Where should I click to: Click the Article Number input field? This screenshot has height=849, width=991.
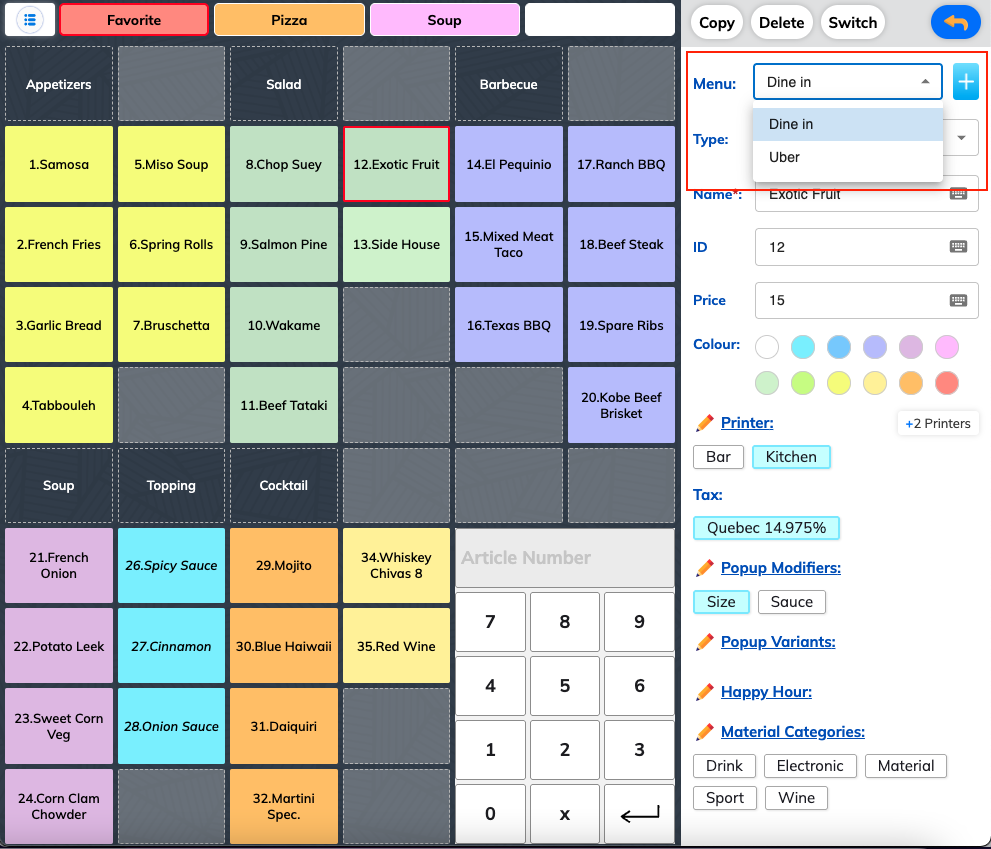pos(564,558)
